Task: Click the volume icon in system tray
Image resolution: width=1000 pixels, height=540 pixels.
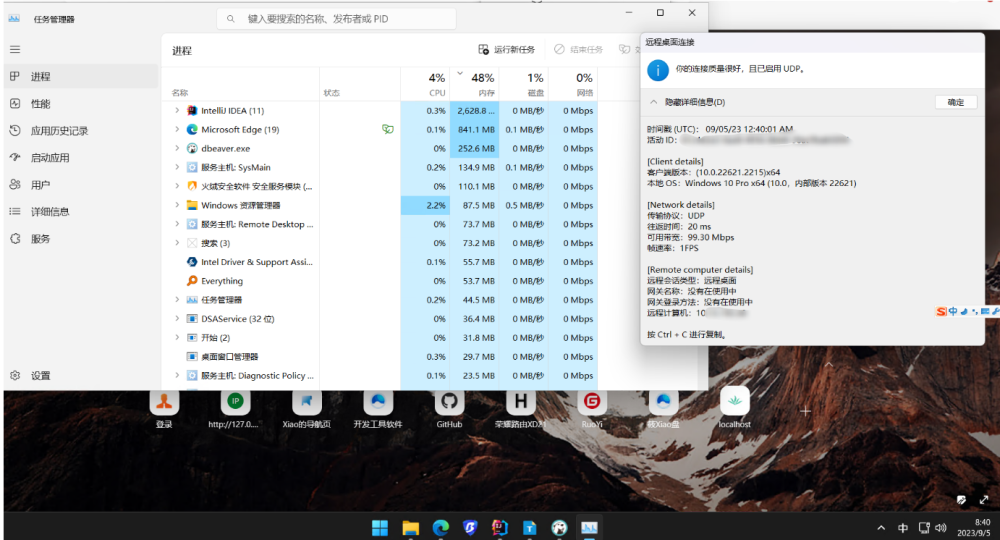Action: point(941,528)
